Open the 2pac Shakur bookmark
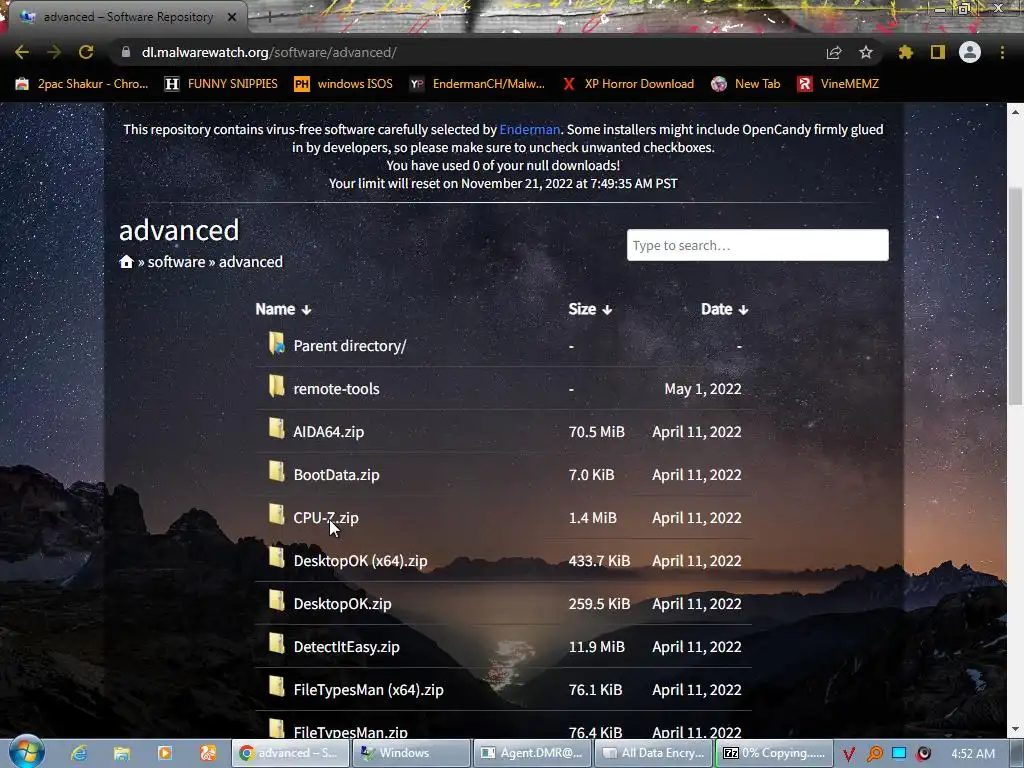Image resolution: width=1024 pixels, height=768 pixels. (82, 84)
